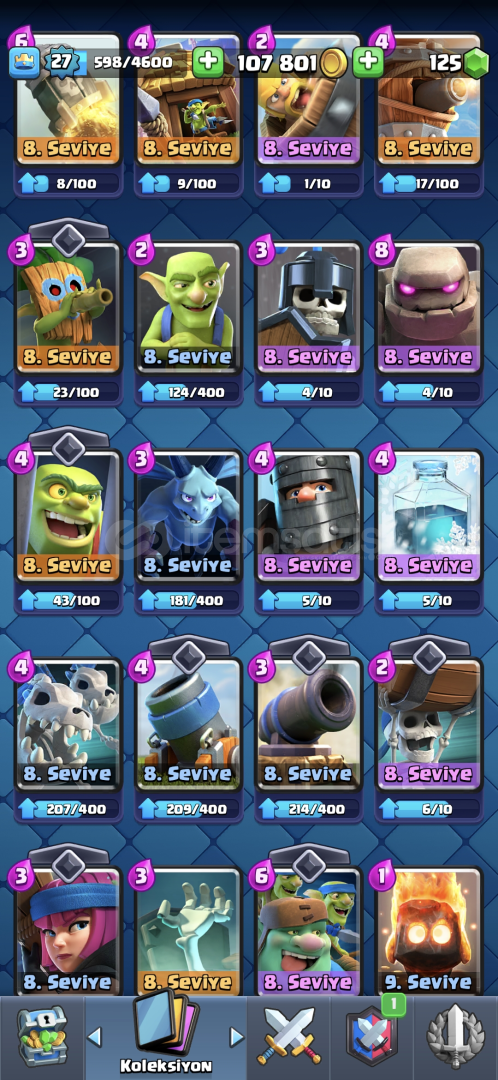
Task: Open the chest shop tab icon
Action: [41, 1036]
